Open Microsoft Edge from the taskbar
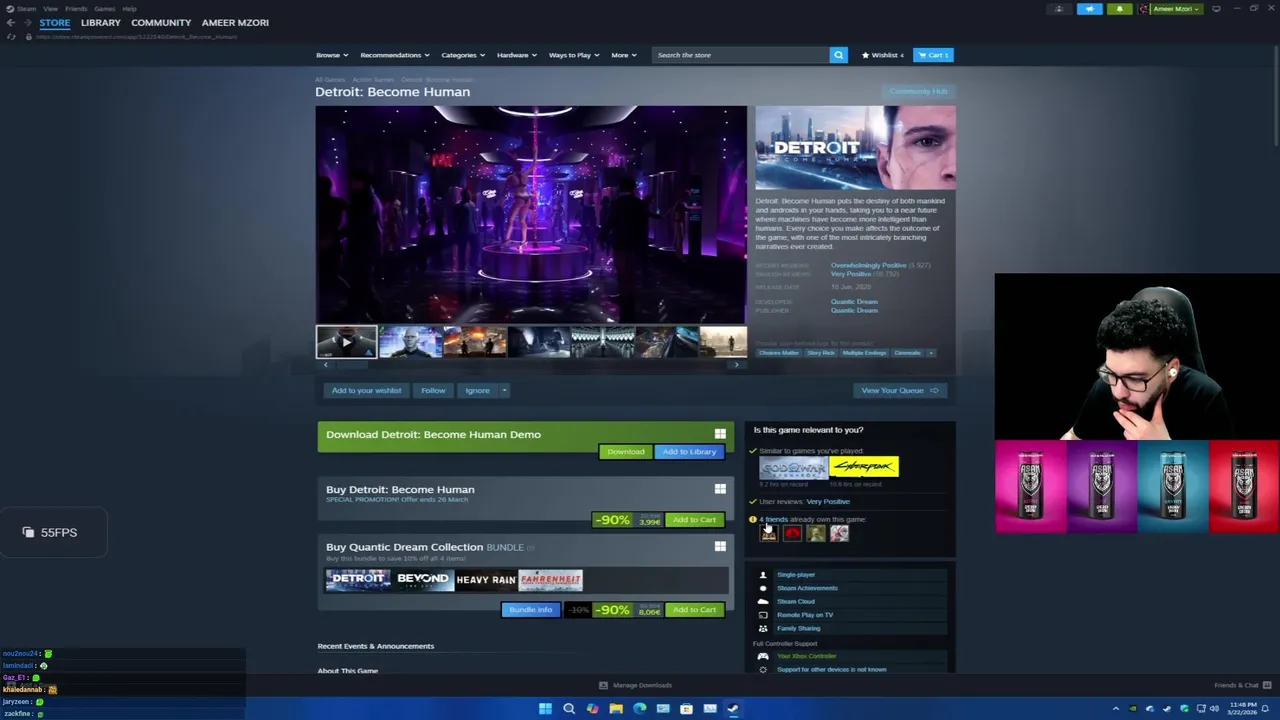Screen dimensions: 1280x720 pyautogui.click(x=640, y=709)
